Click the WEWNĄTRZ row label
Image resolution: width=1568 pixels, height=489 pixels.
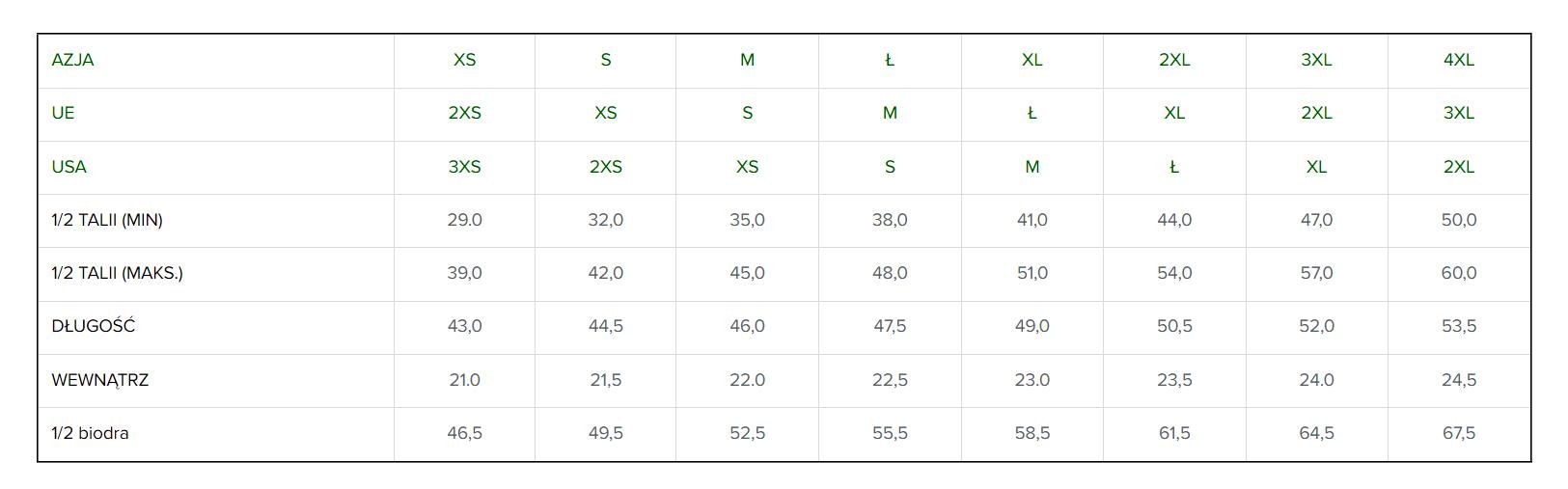tap(99, 380)
